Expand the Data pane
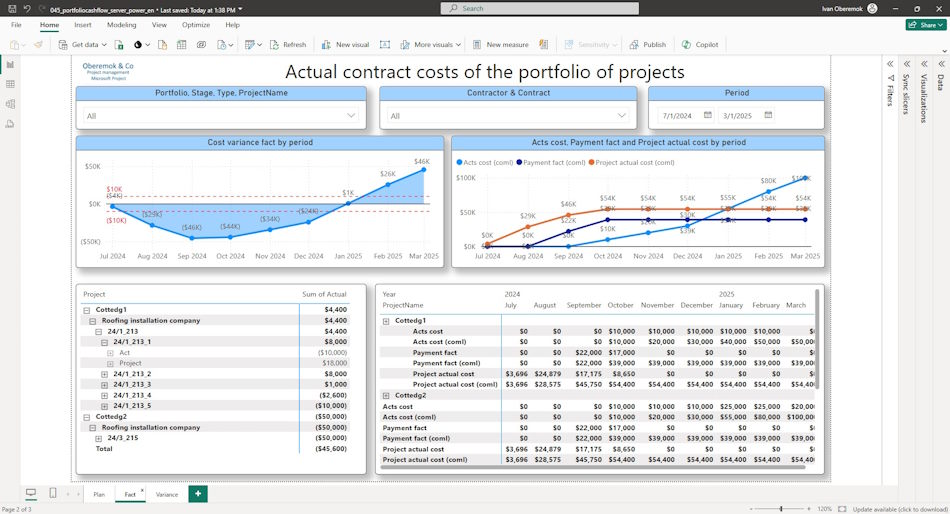 click(x=942, y=64)
